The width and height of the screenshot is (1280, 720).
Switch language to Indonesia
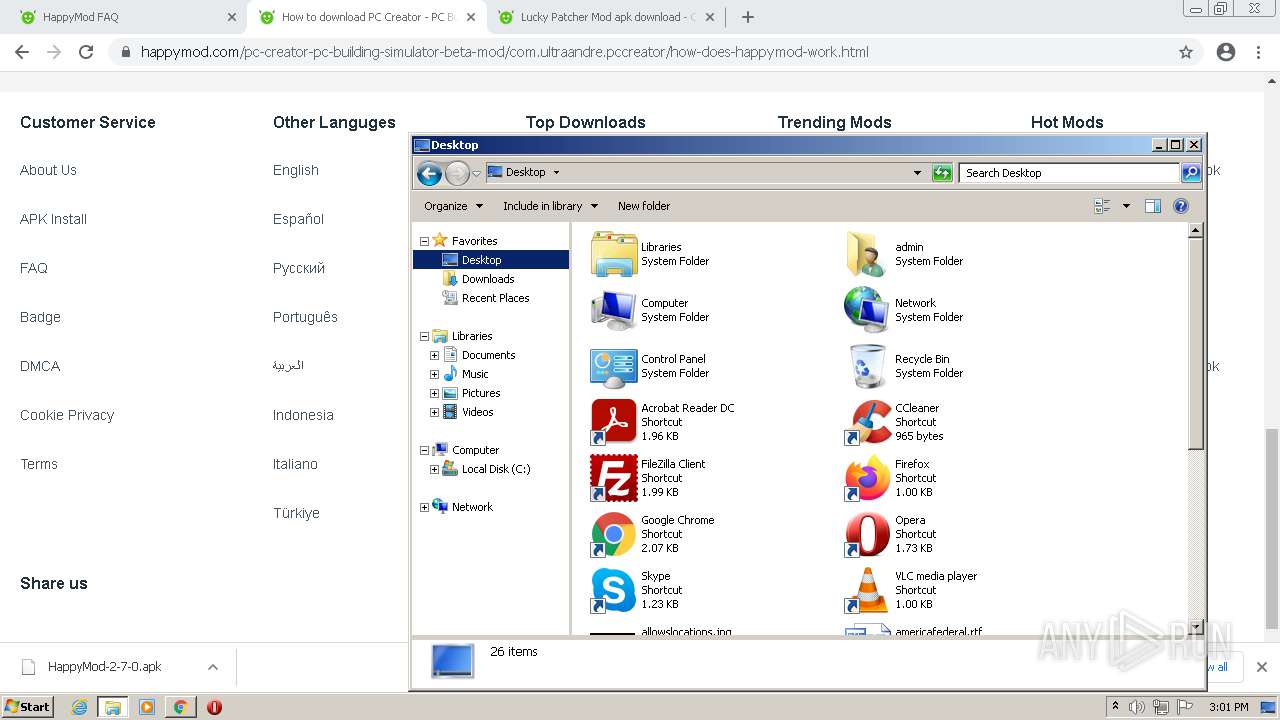(x=303, y=415)
